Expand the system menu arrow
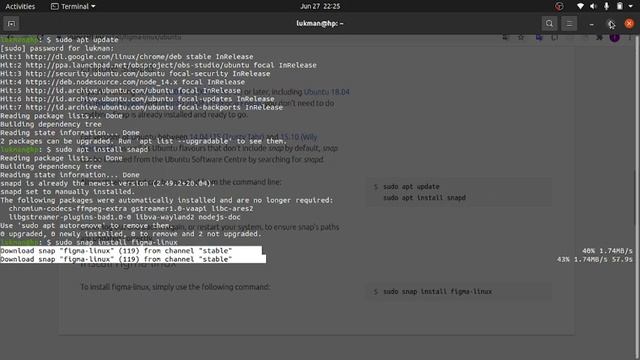The width and height of the screenshot is (640, 360). point(631,7)
